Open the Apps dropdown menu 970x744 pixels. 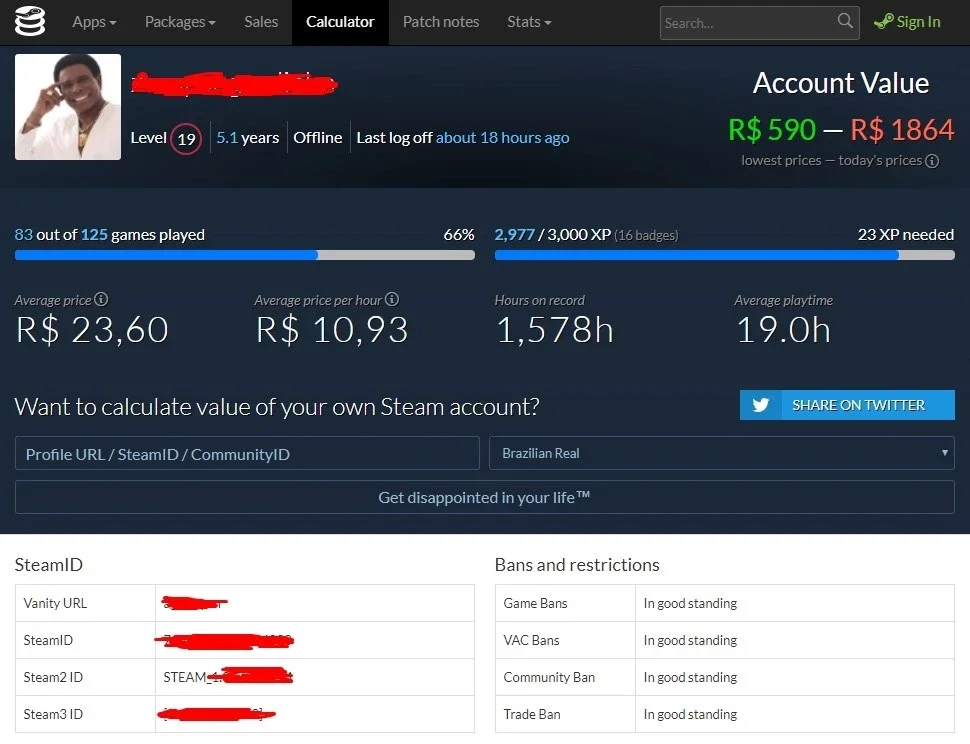coord(94,22)
